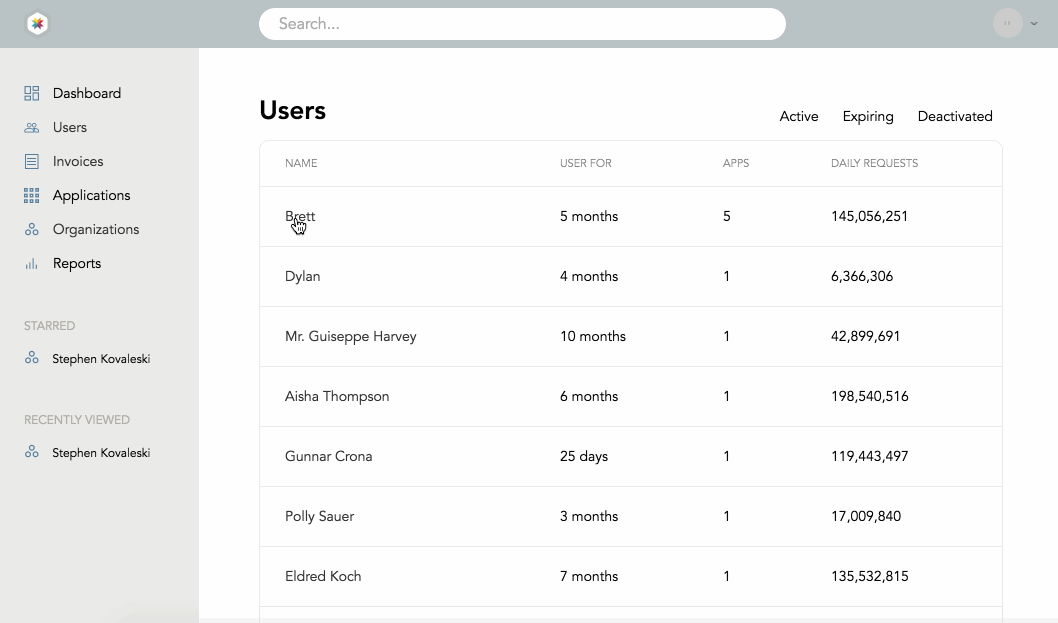Sort the table by NAME column
This screenshot has width=1058, height=623.
pyautogui.click(x=301, y=163)
